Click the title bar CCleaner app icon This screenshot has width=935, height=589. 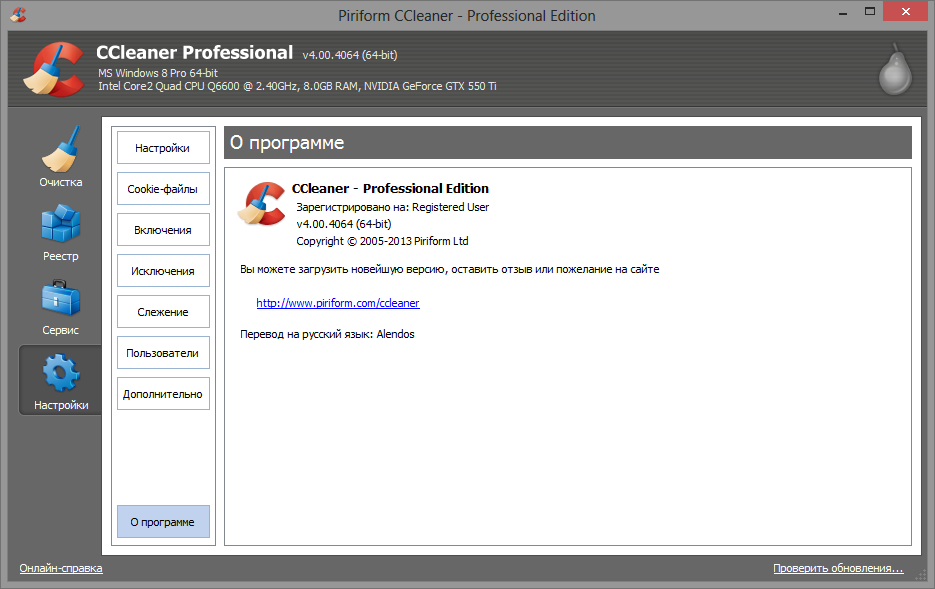coord(17,15)
